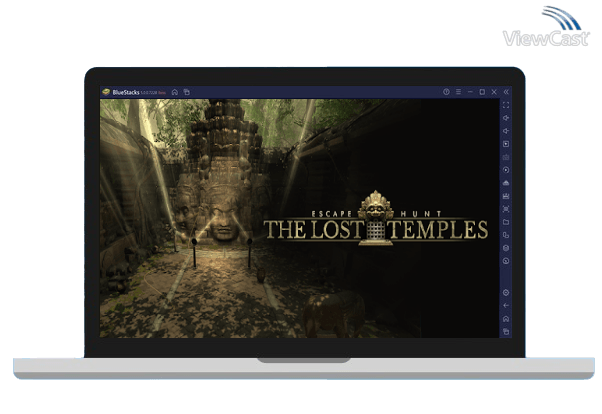This screenshot has height=414, width=602.
Task: Open the hamburger menu in title bar
Action: pos(458,92)
